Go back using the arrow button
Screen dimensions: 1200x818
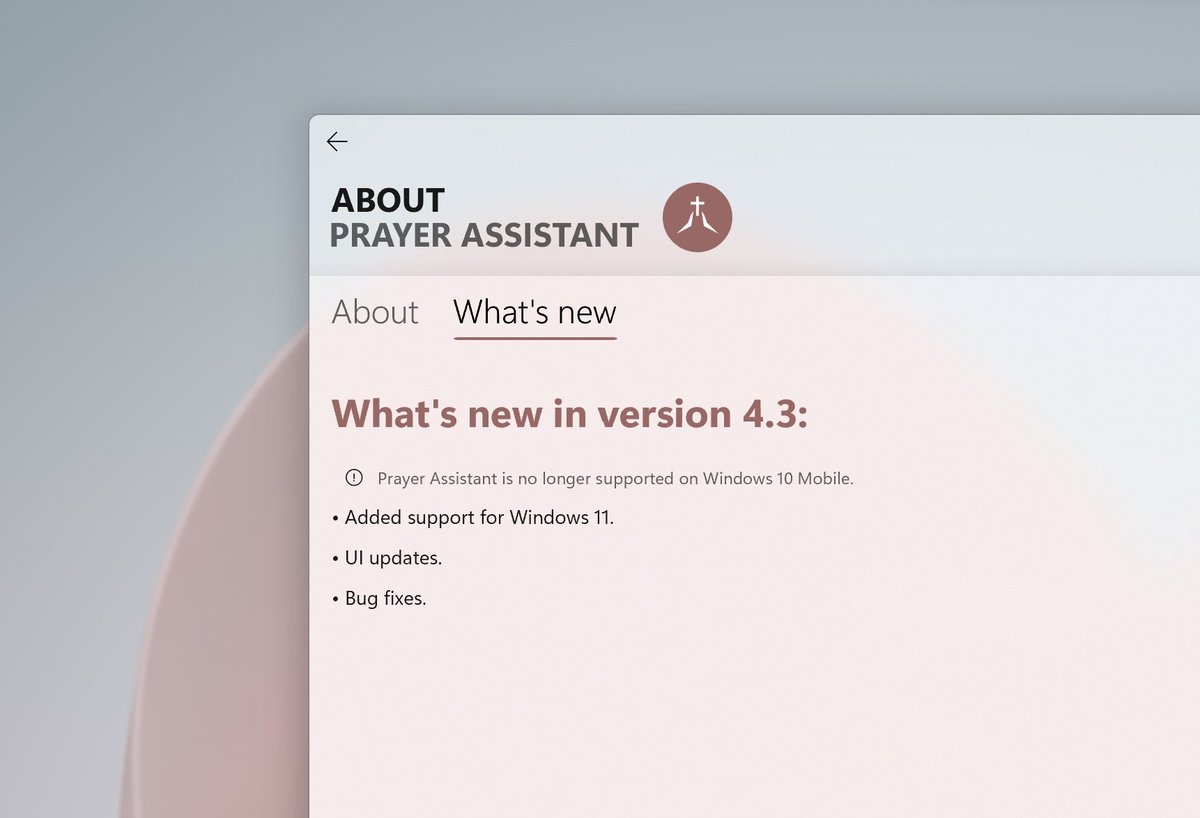pos(337,142)
